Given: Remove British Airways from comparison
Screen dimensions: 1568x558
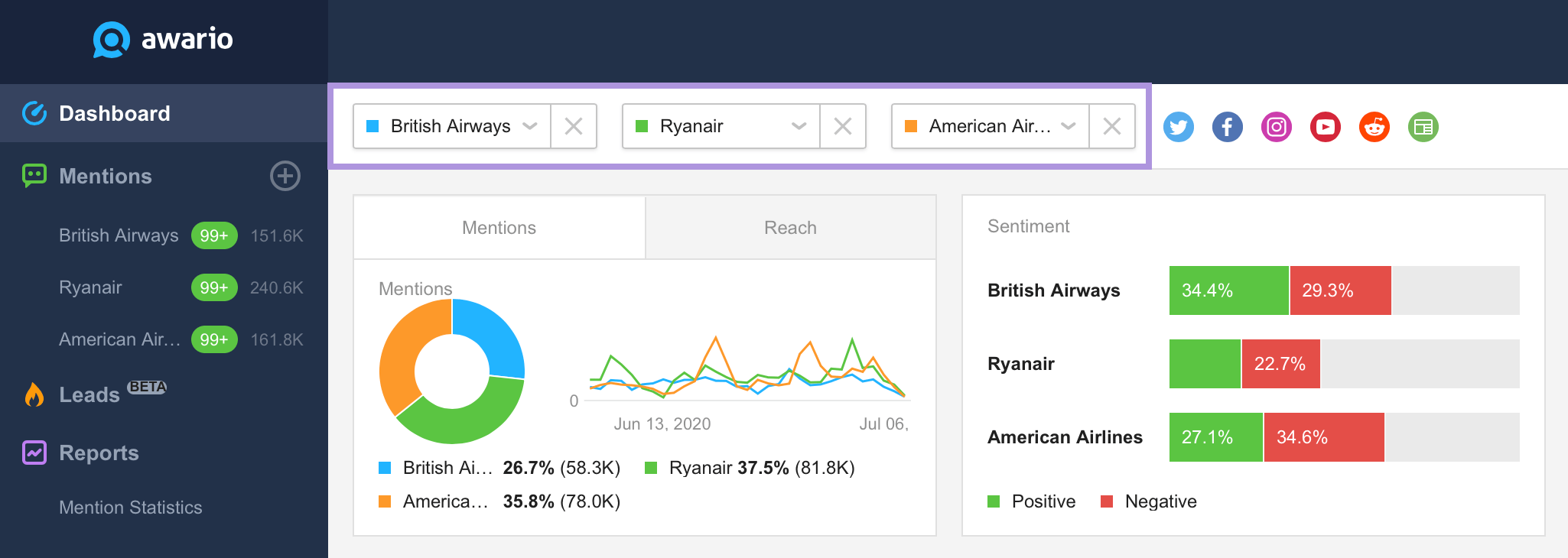Looking at the screenshot, I should pos(574,126).
